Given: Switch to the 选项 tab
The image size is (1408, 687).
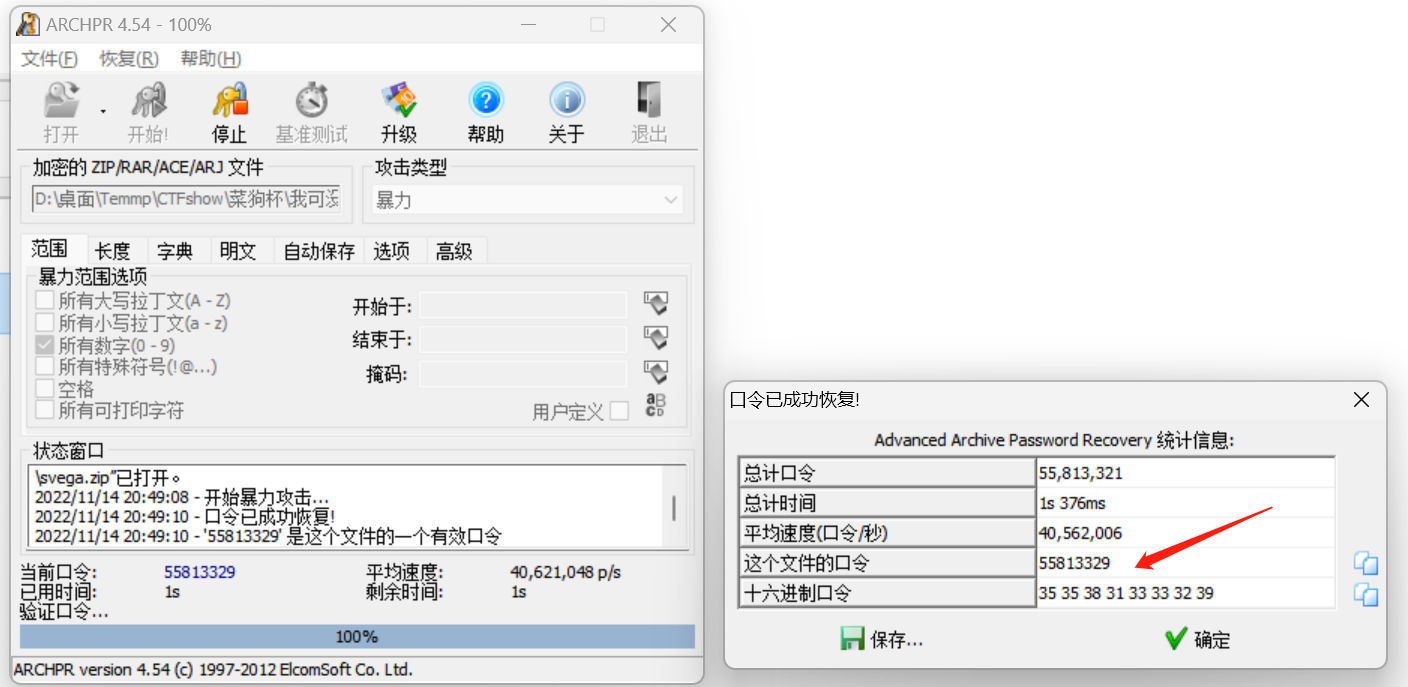Looking at the screenshot, I should pyautogui.click(x=392, y=251).
